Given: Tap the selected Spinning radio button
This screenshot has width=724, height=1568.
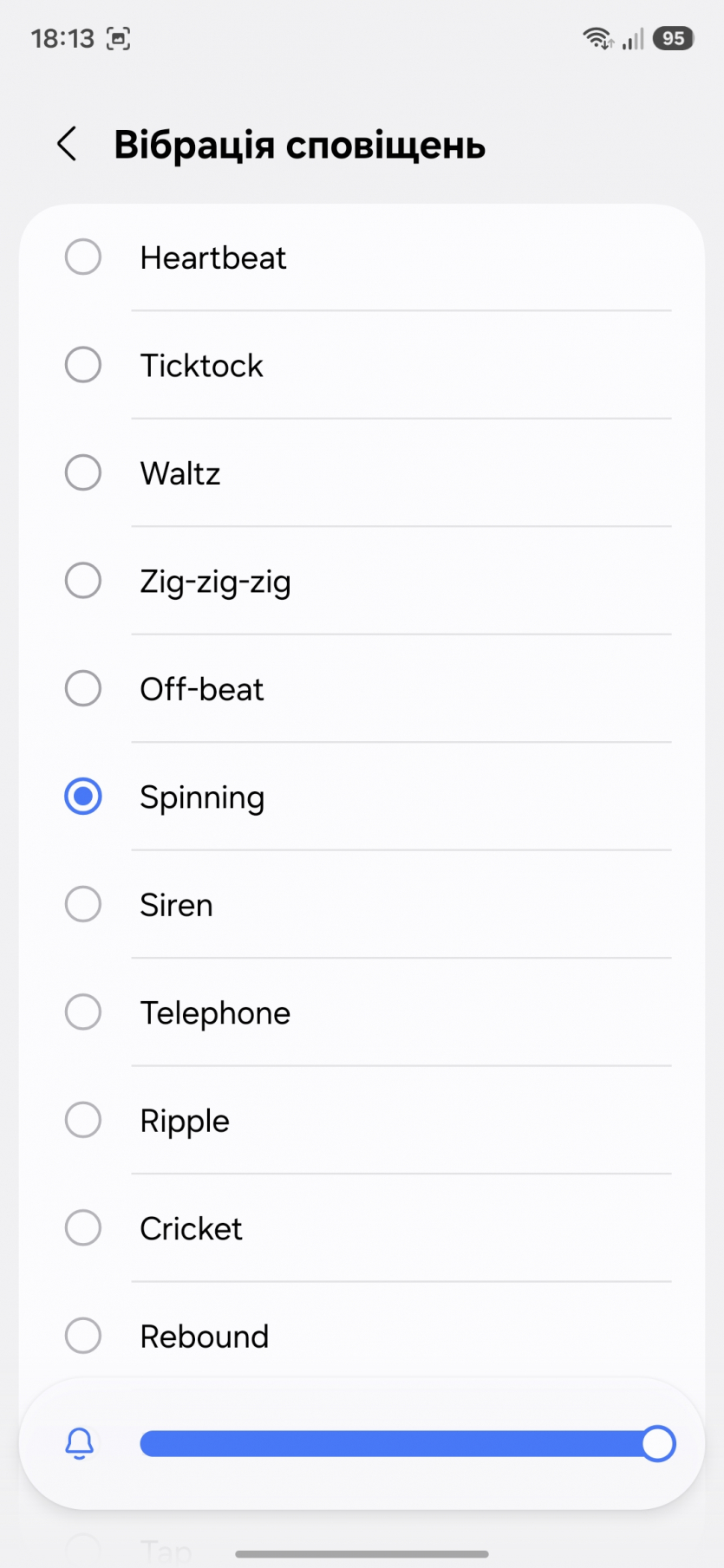Looking at the screenshot, I should [x=83, y=797].
